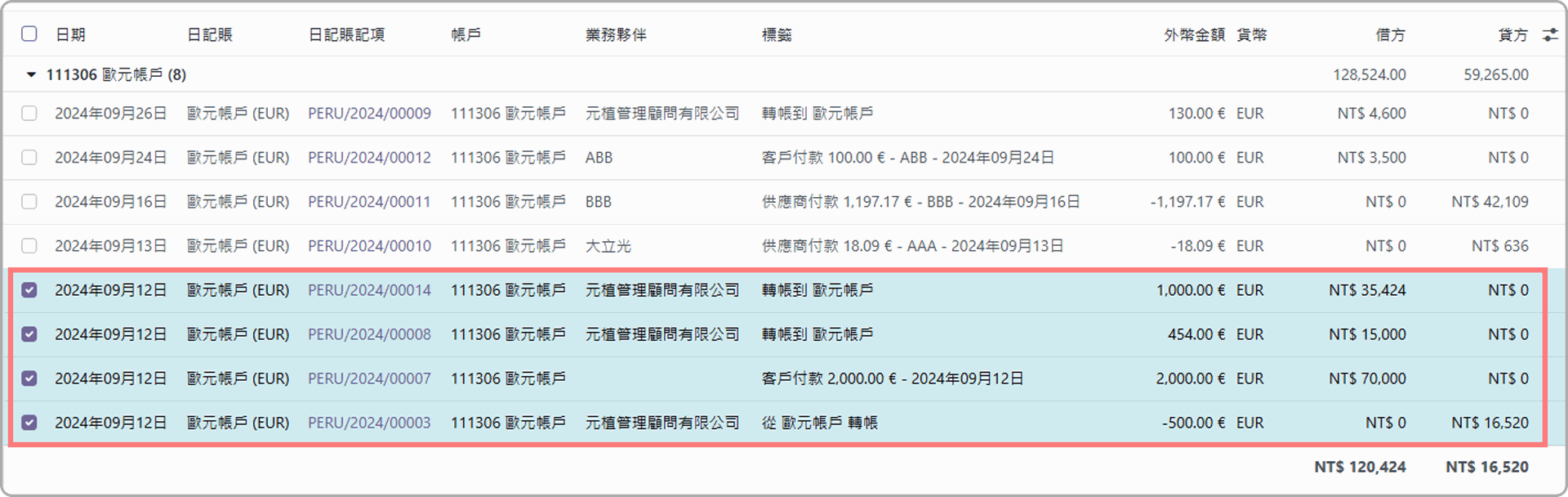Viewport: 1568px width, 497px height.
Task: Select the partner cell 大立光
Action: pyautogui.click(x=608, y=246)
